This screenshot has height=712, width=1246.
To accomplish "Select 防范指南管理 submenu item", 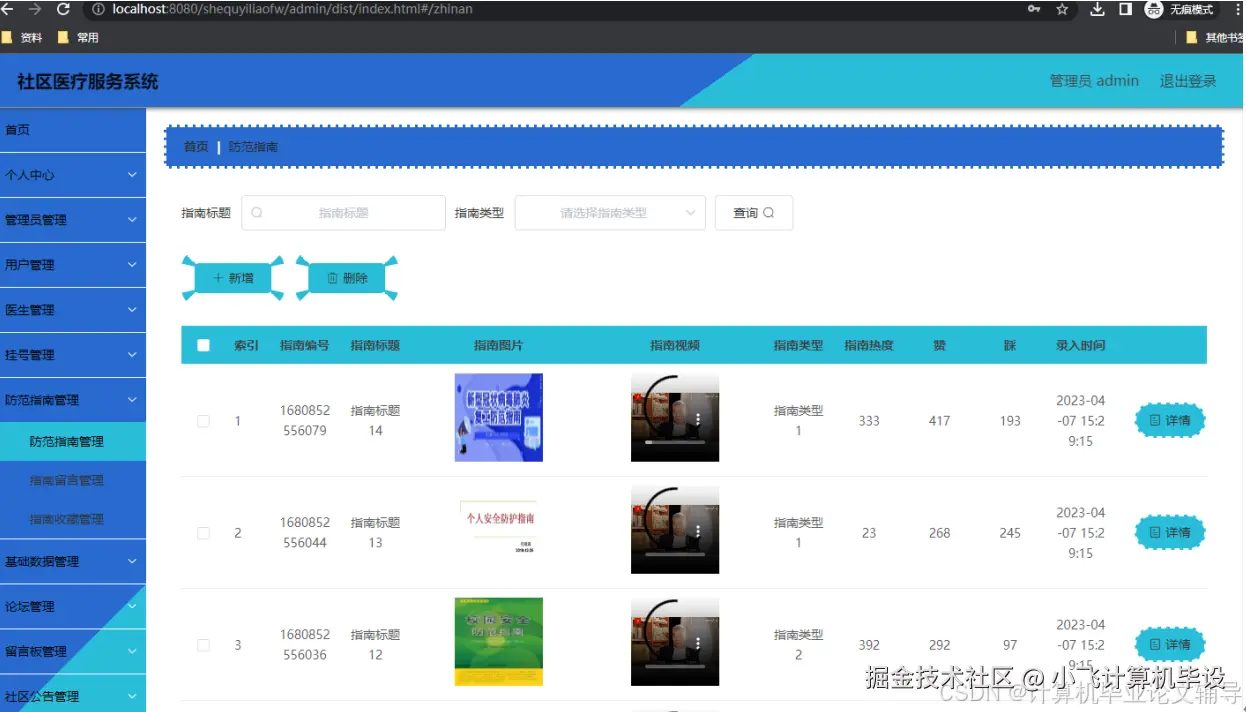I will 73,441.
